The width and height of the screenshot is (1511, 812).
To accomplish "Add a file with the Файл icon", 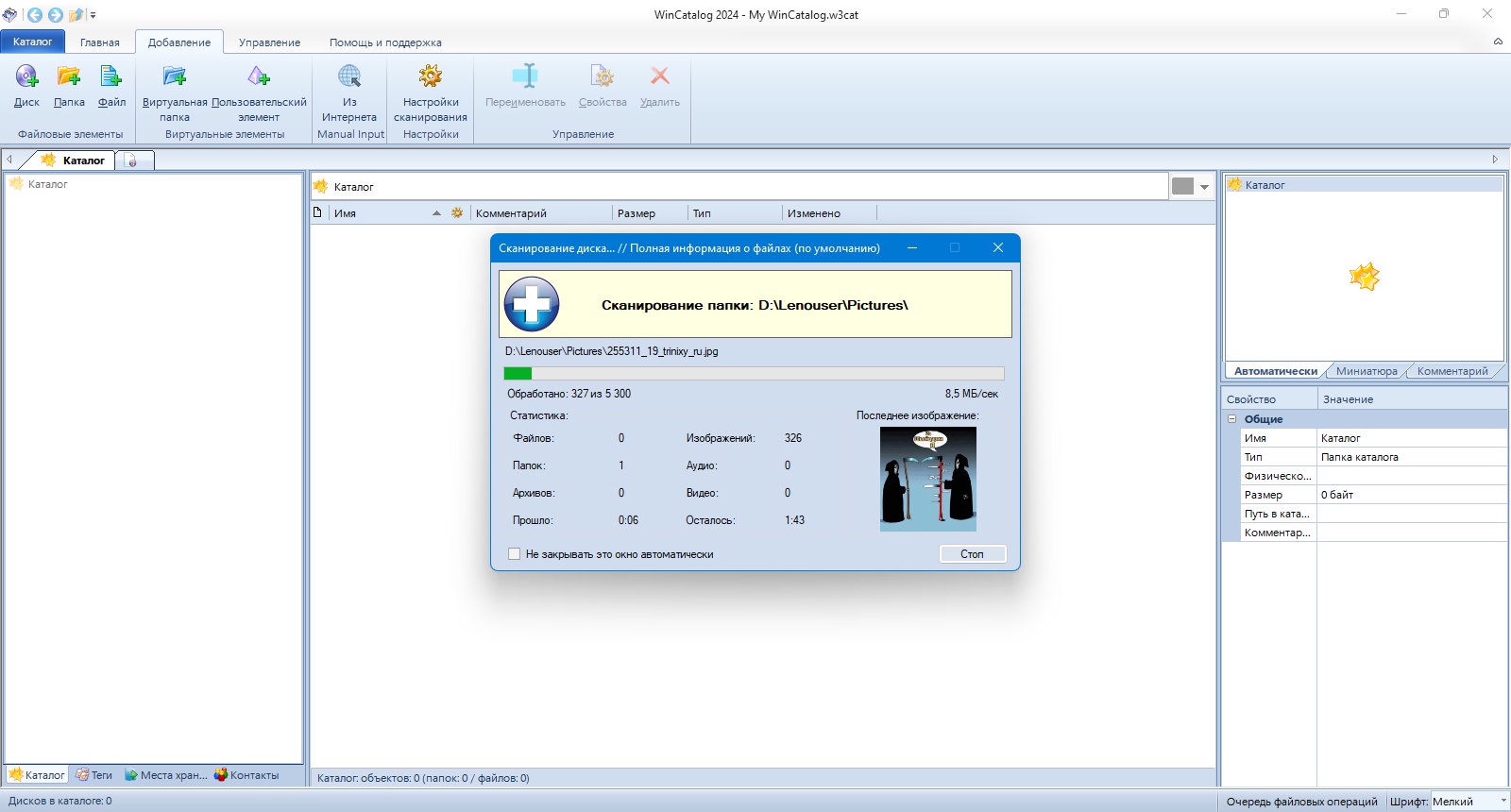I will click(111, 76).
